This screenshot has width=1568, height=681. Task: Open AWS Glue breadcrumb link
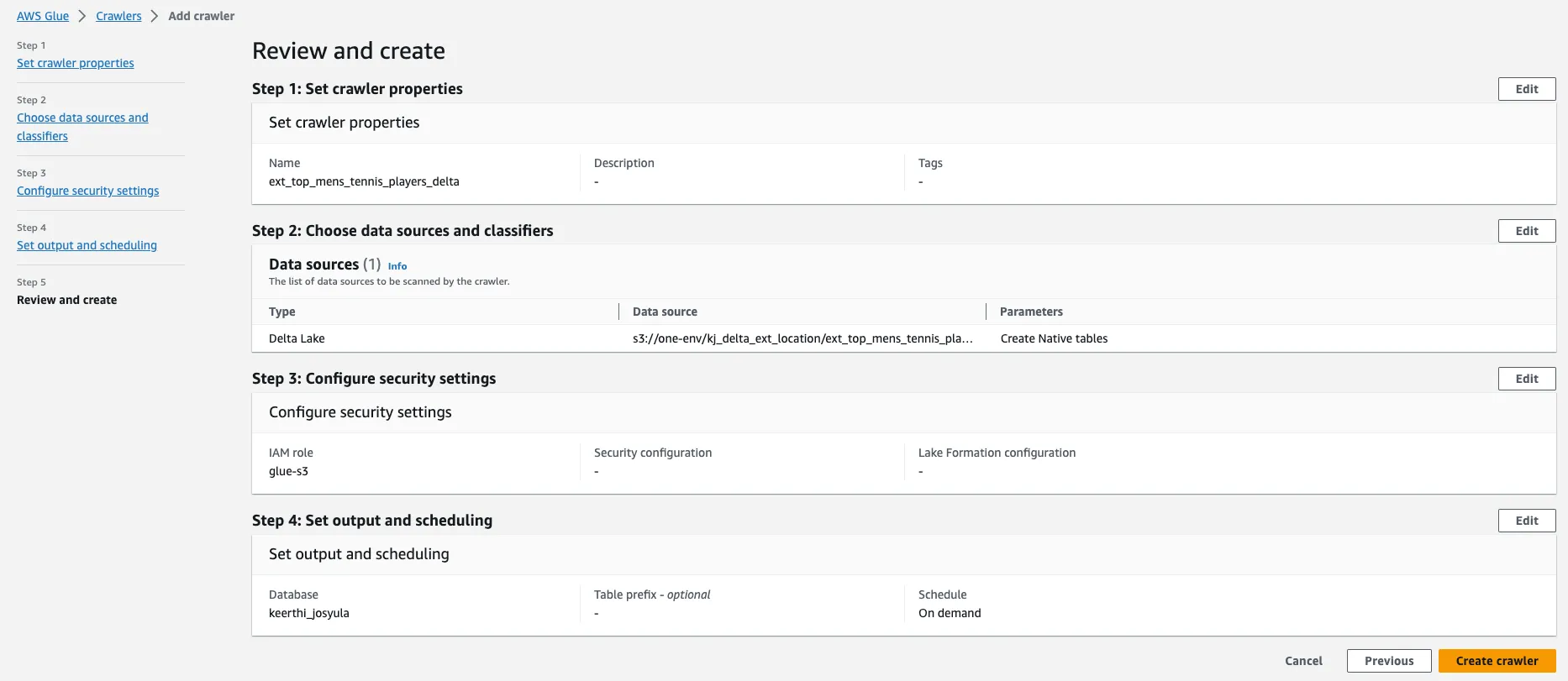(x=43, y=16)
